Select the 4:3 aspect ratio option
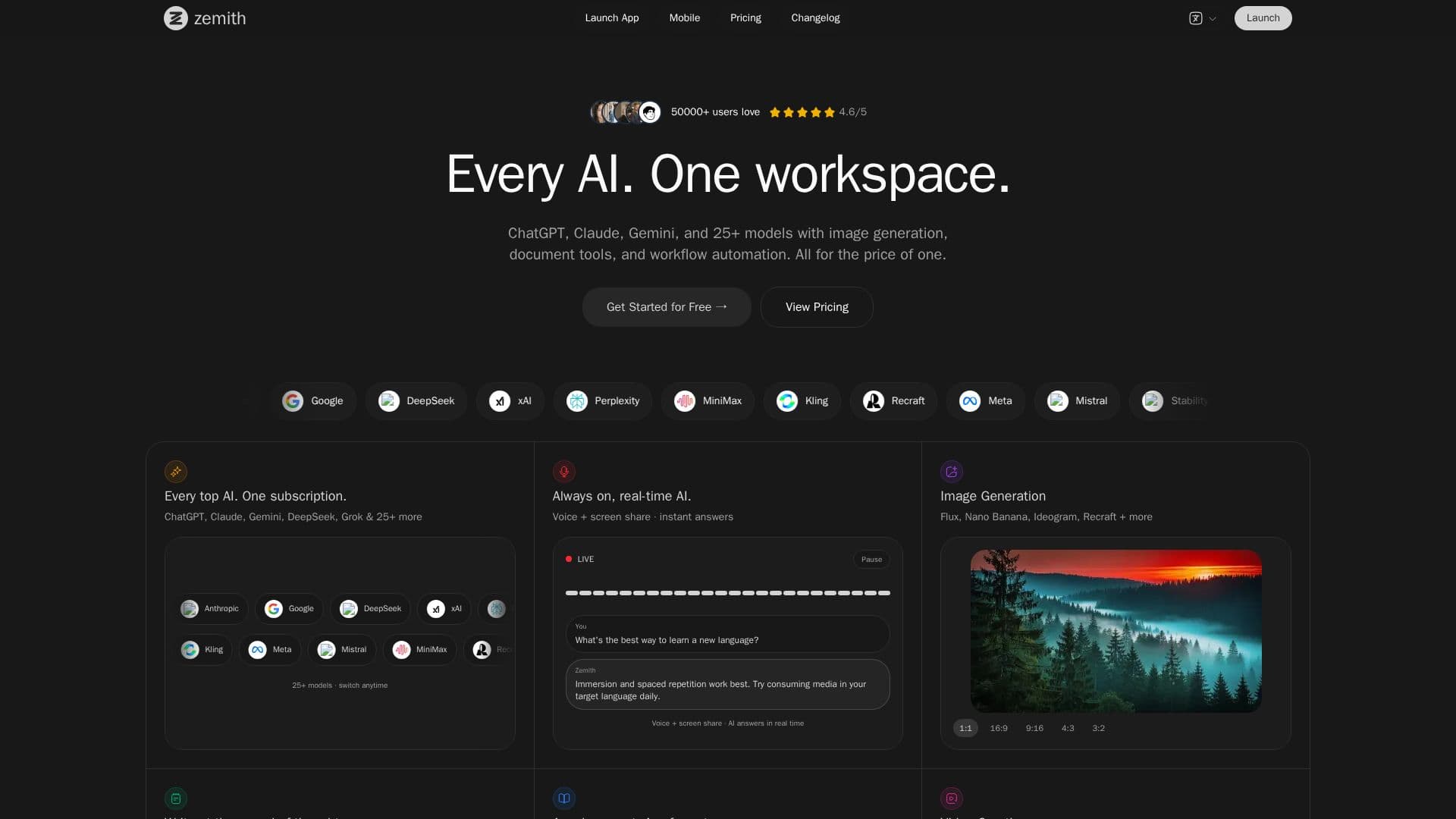 [1068, 728]
